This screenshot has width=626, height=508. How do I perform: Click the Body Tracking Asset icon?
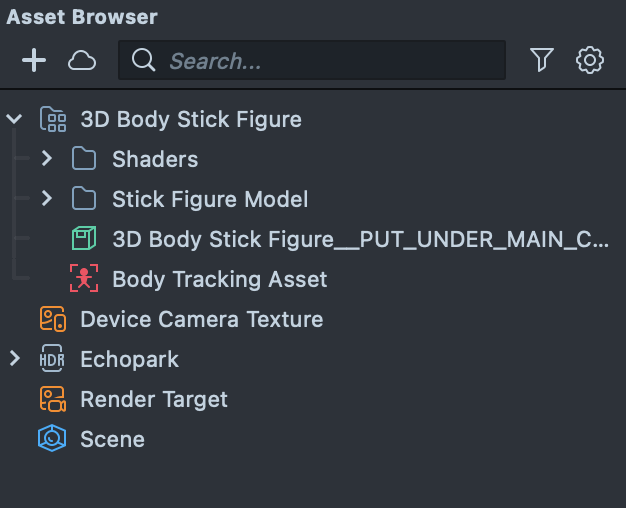(84, 279)
